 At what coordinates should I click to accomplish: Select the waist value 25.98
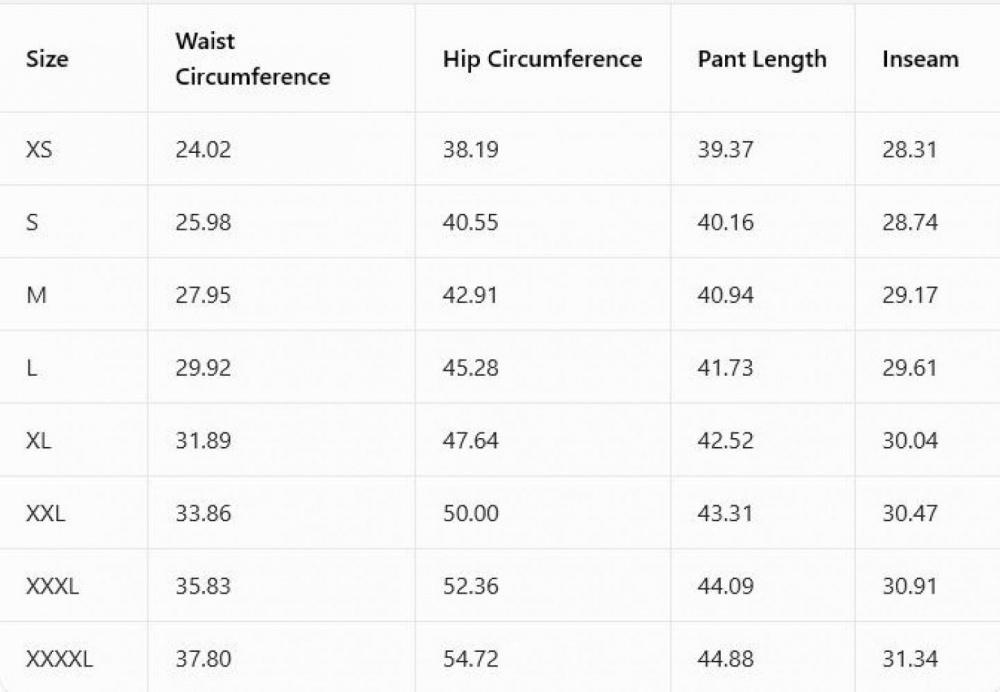click(203, 222)
